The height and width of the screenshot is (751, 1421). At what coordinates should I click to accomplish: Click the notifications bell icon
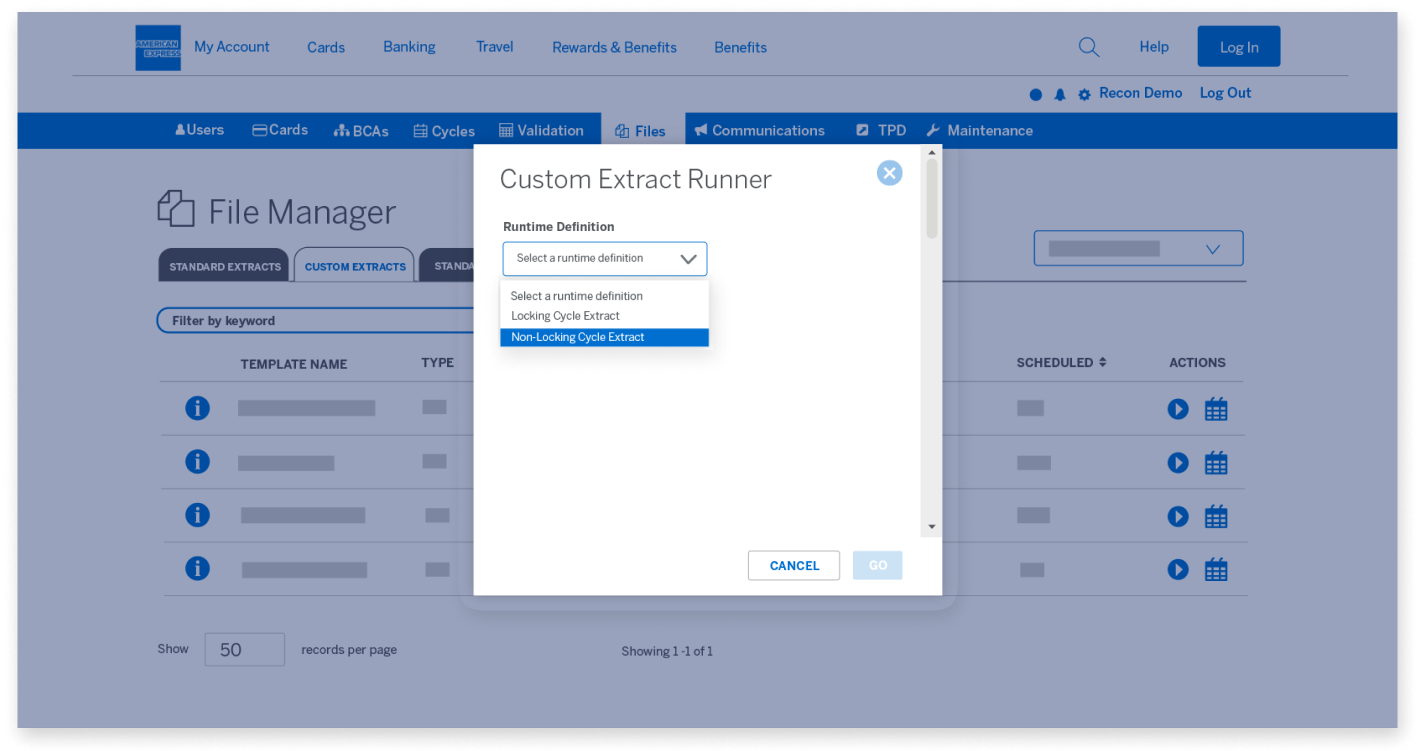tap(1060, 93)
